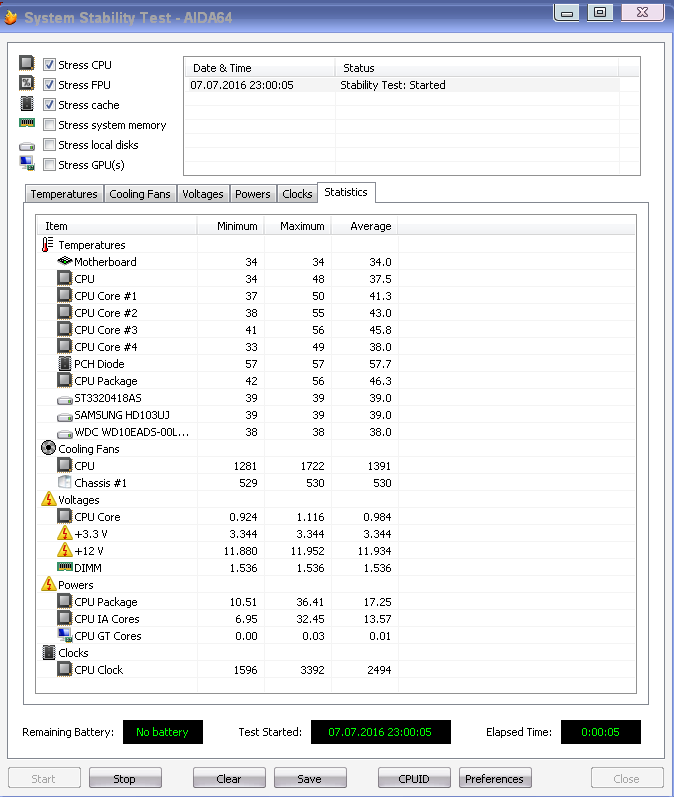The height and width of the screenshot is (797, 674).
Task: Click the +12 V voltage icon
Action: click(65, 549)
